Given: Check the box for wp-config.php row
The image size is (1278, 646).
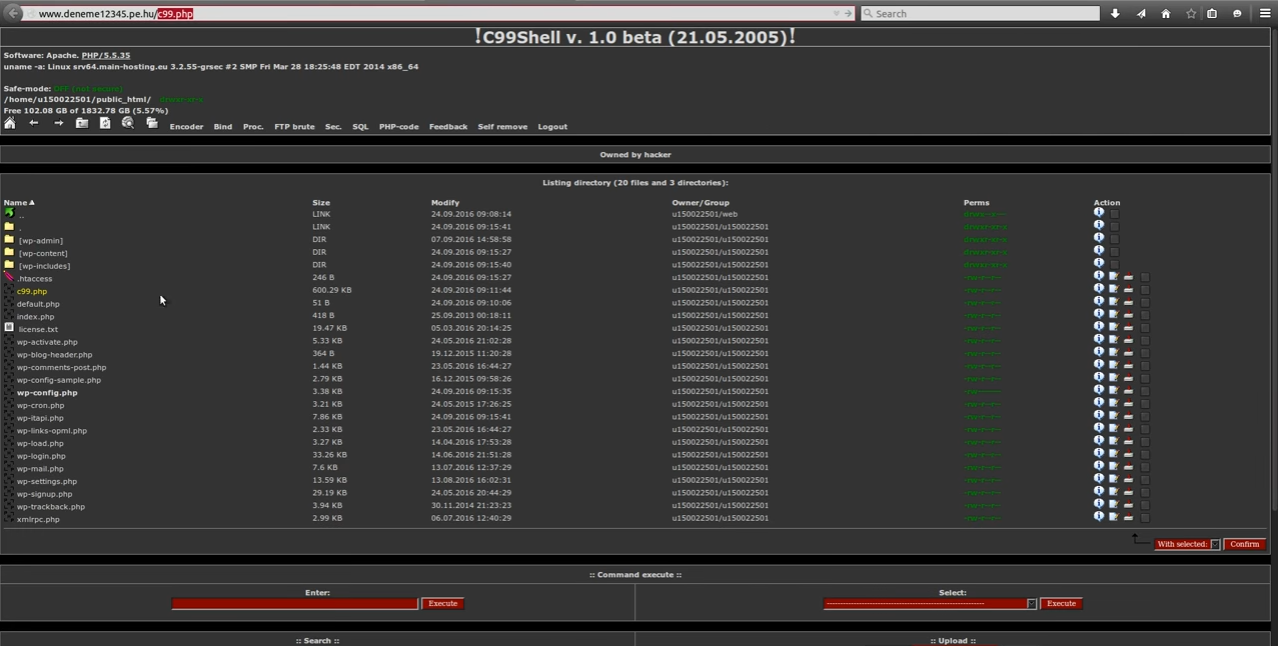Looking at the screenshot, I should [x=1145, y=392].
